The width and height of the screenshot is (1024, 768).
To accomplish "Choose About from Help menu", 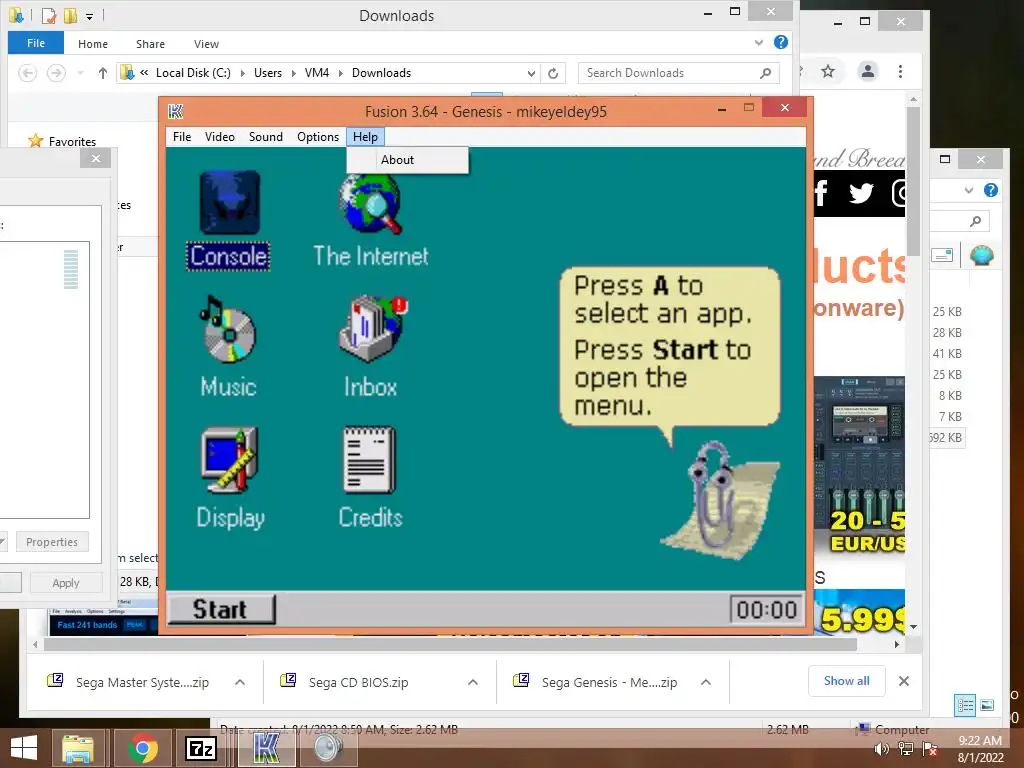I will 408,160.
